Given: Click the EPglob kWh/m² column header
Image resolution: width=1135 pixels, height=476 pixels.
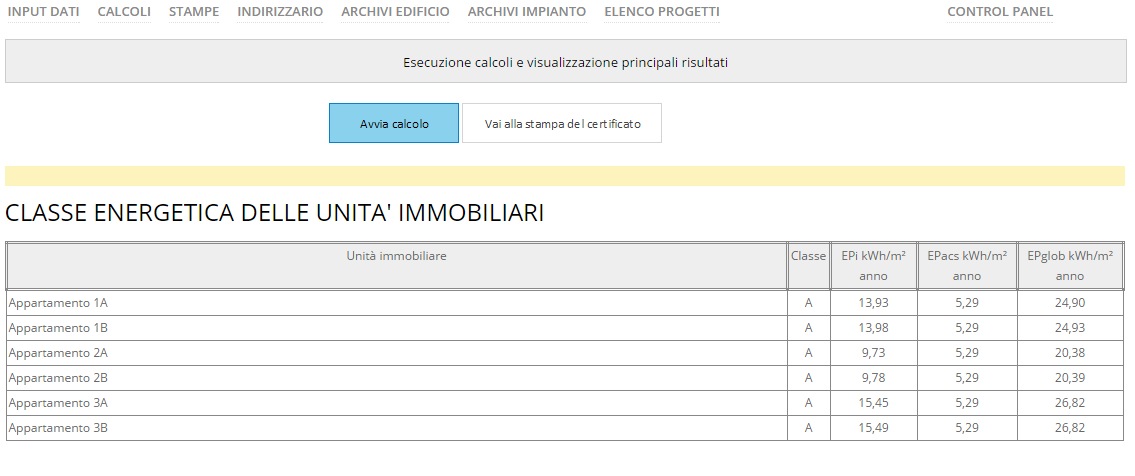Looking at the screenshot, I should pos(1070,265).
